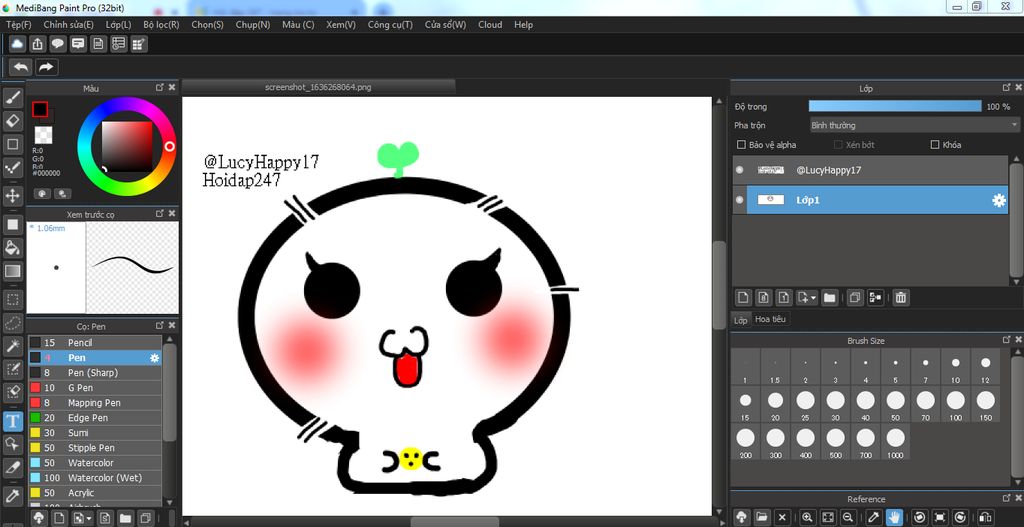Select the G Pen brush
The height and width of the screenshot is (527, 1024).
coord(95,388)
